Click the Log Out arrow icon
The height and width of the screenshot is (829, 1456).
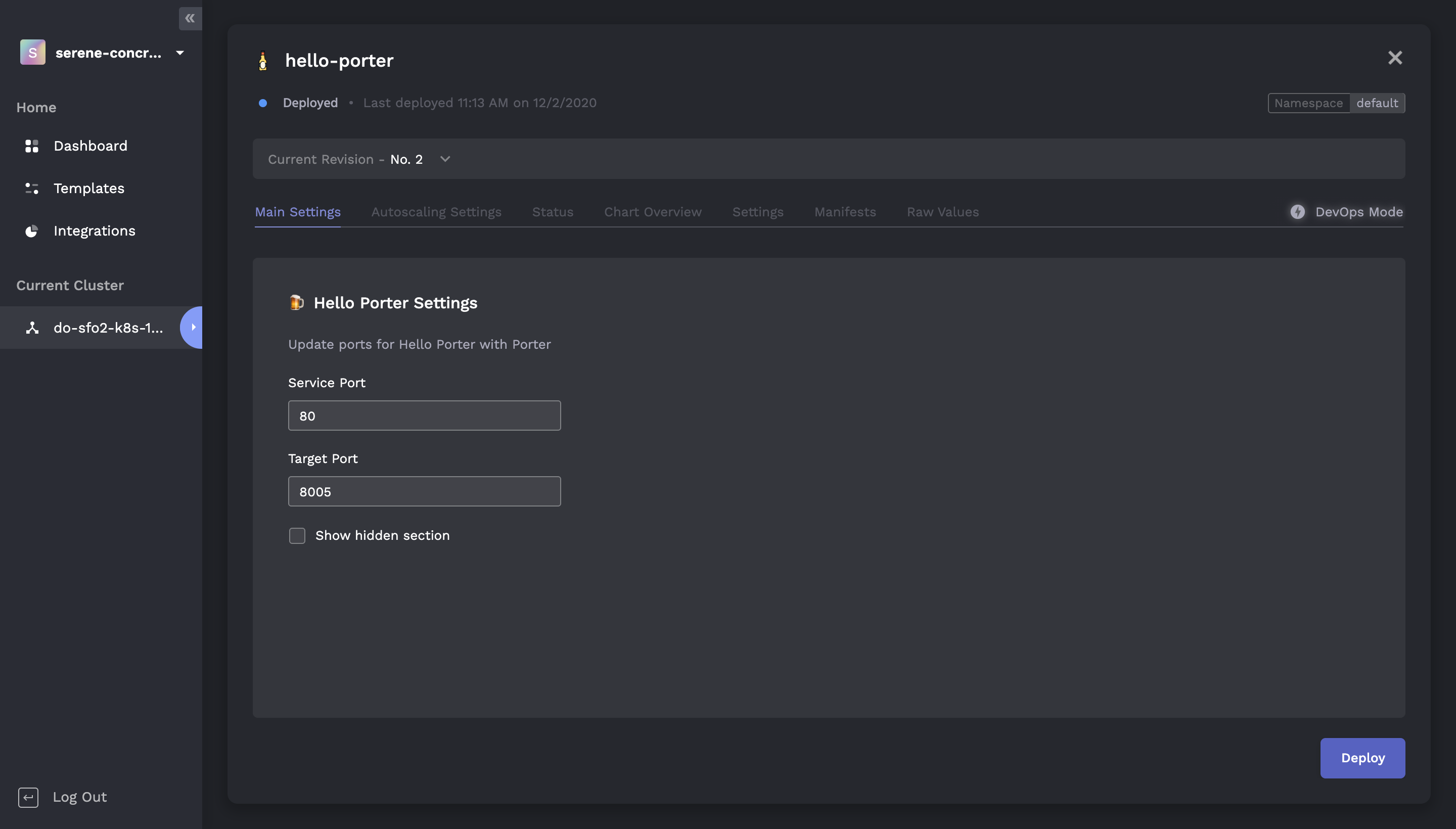[x=28, y=797]
